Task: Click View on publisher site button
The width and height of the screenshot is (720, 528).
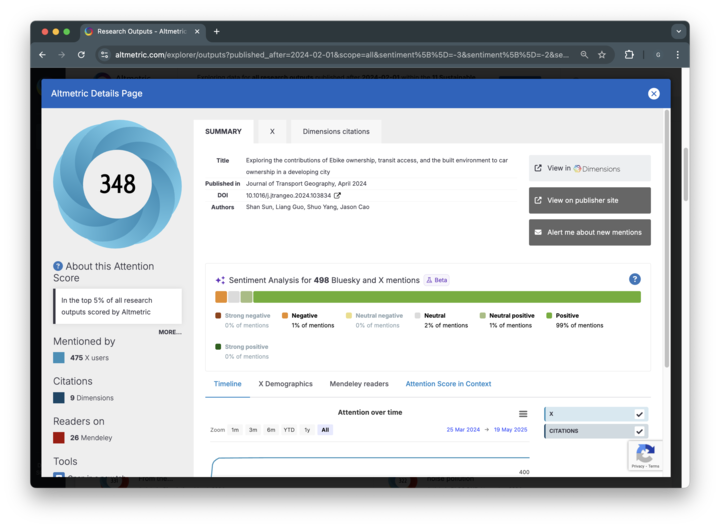Action: (589, 200)
